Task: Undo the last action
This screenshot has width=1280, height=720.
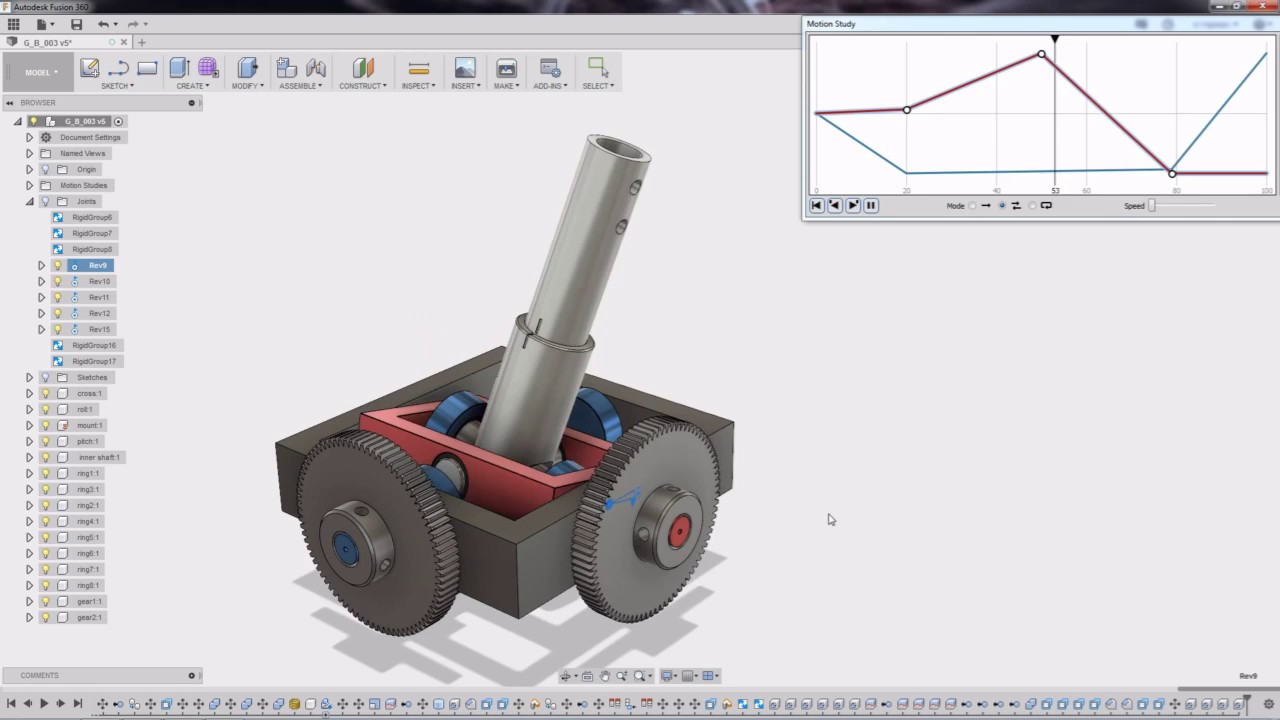Action: tap(103, 24)
